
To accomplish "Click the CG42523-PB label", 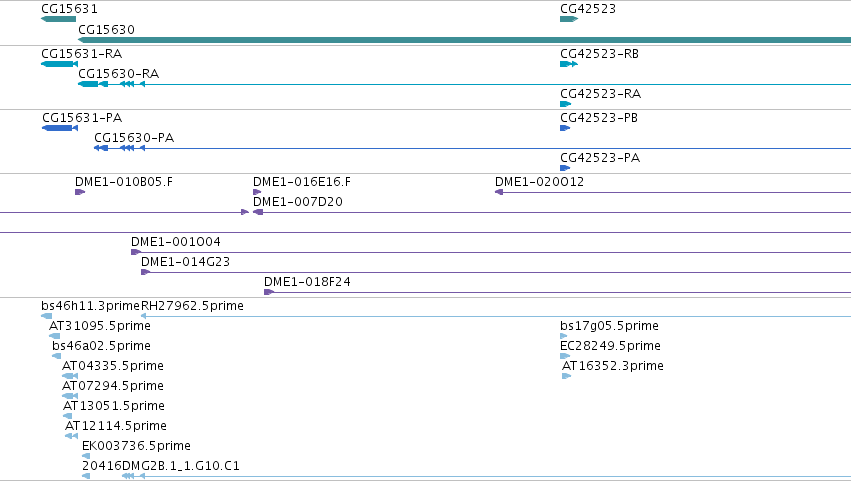I will pyautogui.click(x=599, y=118).
